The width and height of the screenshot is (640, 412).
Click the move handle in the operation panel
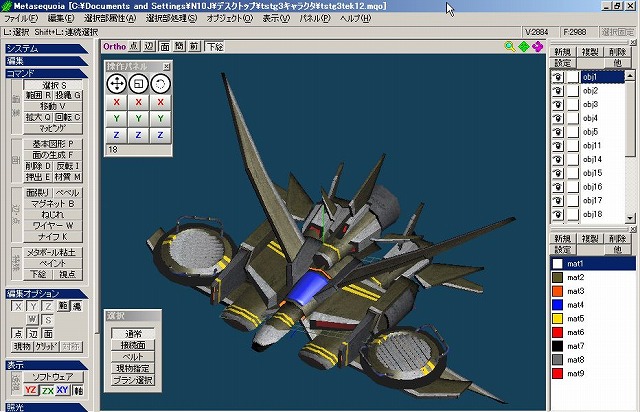click(116, 84)
